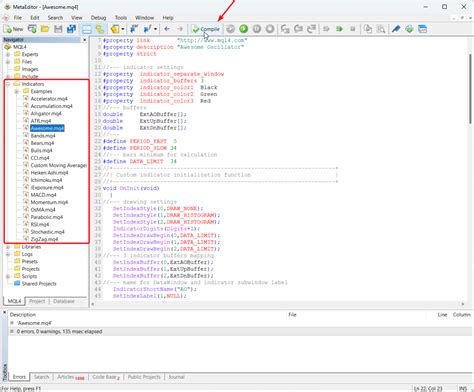Click the find-in-document magnifier icon

381,29
